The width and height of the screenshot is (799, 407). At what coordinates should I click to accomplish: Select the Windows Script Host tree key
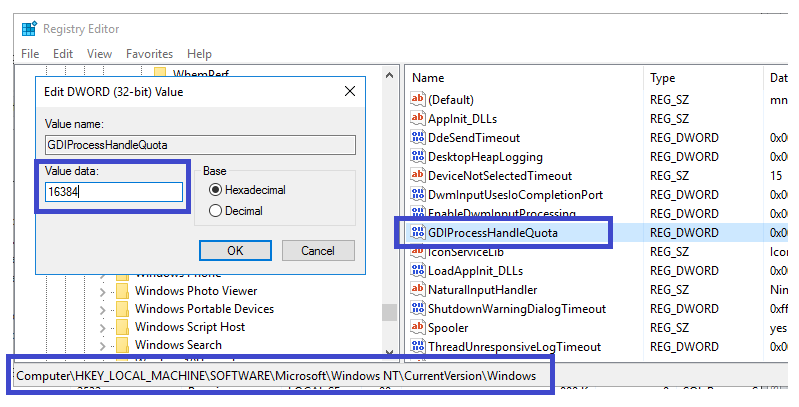pyautogui.click(x=190, y=327)
